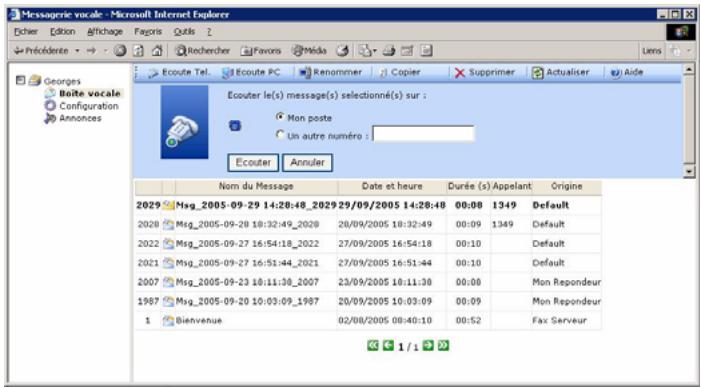
Task: Click the Média toolbar button
Action: tap(309, 51)
